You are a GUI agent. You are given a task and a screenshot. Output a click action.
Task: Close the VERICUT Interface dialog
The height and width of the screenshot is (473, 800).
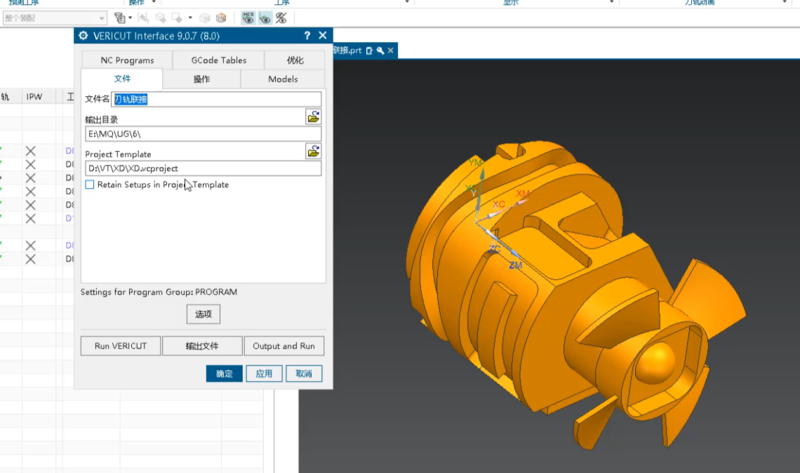coord(322,35)
